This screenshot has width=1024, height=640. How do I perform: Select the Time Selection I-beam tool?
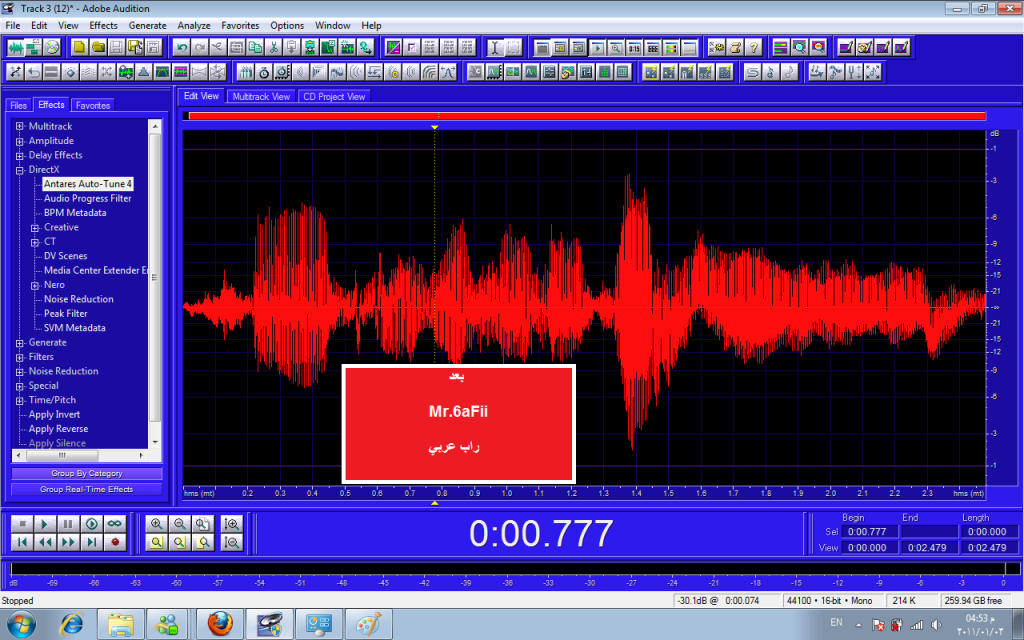click(495, 47)
